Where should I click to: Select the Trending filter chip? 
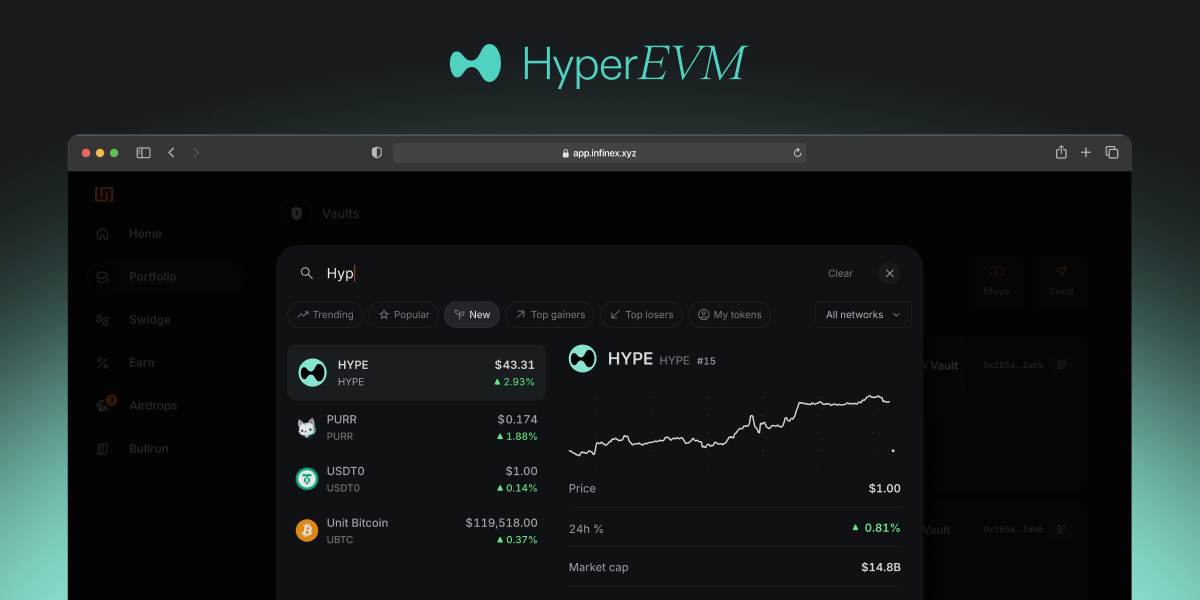coord(325,315)
